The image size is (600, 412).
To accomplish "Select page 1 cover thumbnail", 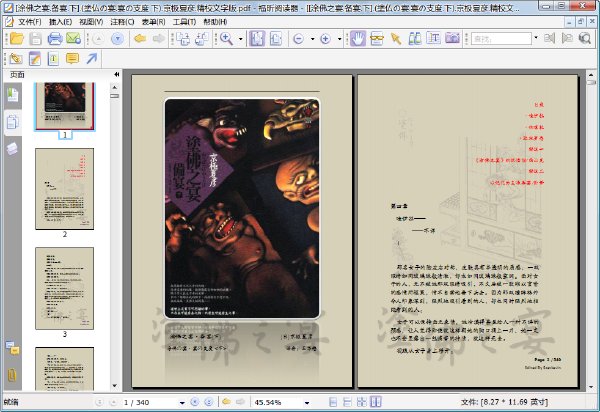I will pyautogui.click(x=65, y=106).
